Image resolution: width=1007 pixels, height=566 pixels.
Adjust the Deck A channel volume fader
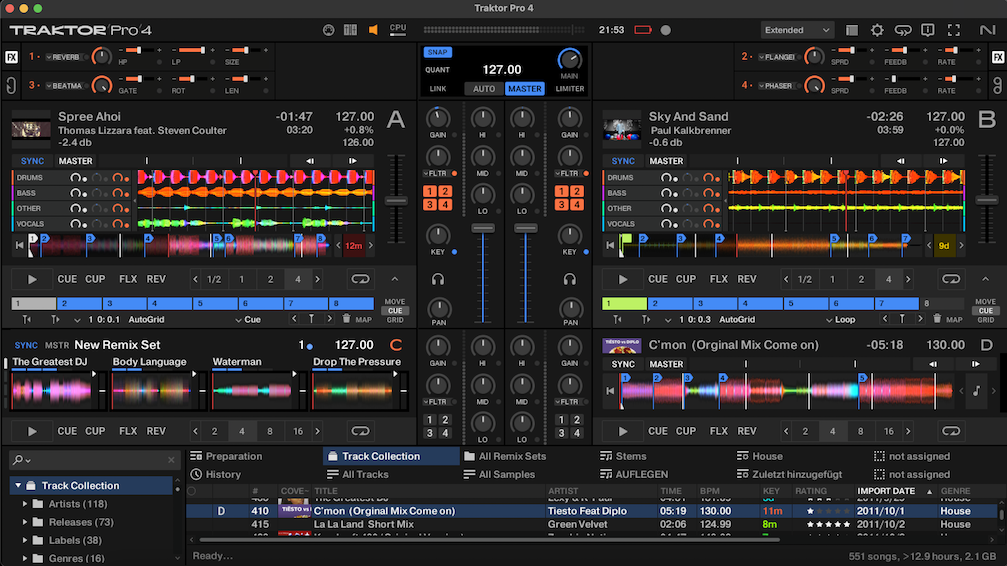coord(483,229)
